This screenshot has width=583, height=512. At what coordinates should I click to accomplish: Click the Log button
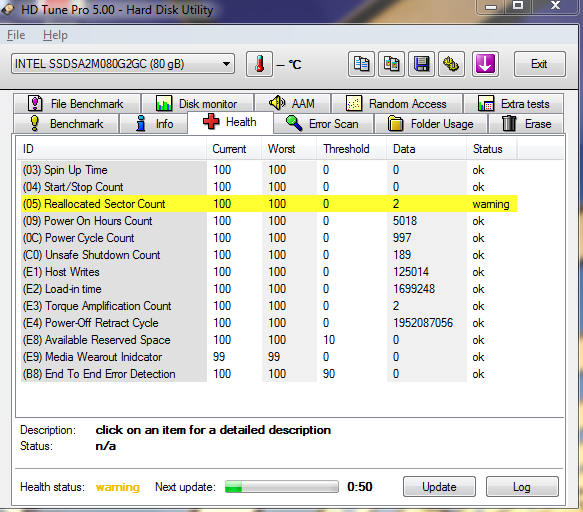pos(522,487)
